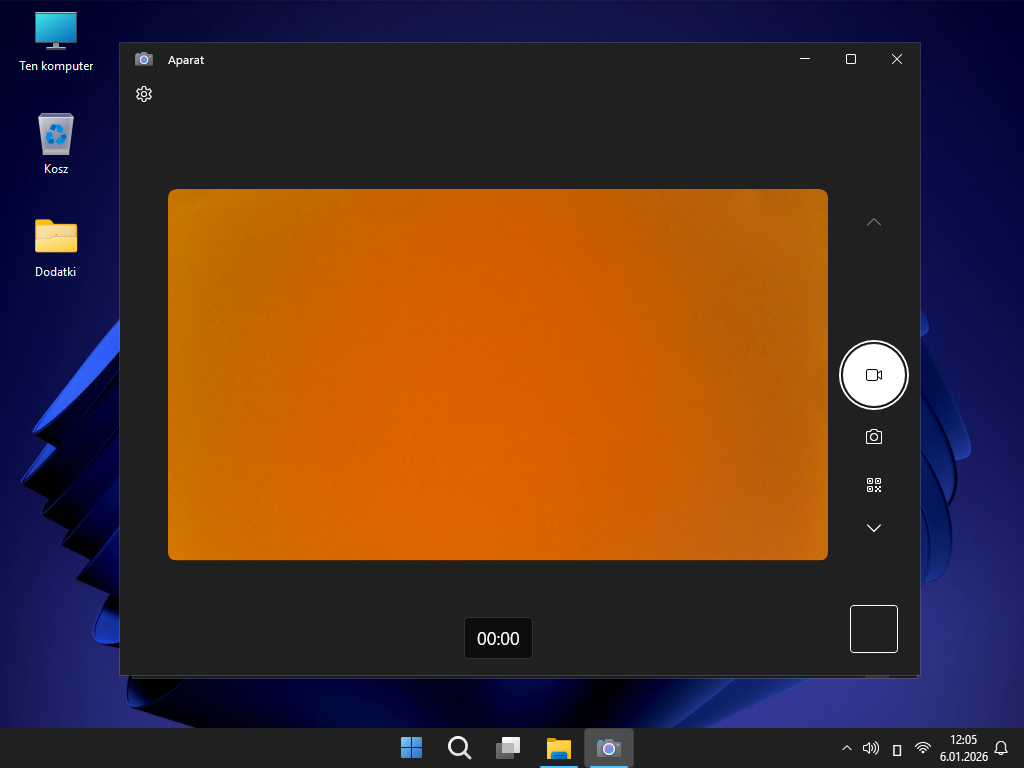Viewport: 1024px width, 768px height.
Task: Click the up chevron above camera modes
Action: click(873, 222)
